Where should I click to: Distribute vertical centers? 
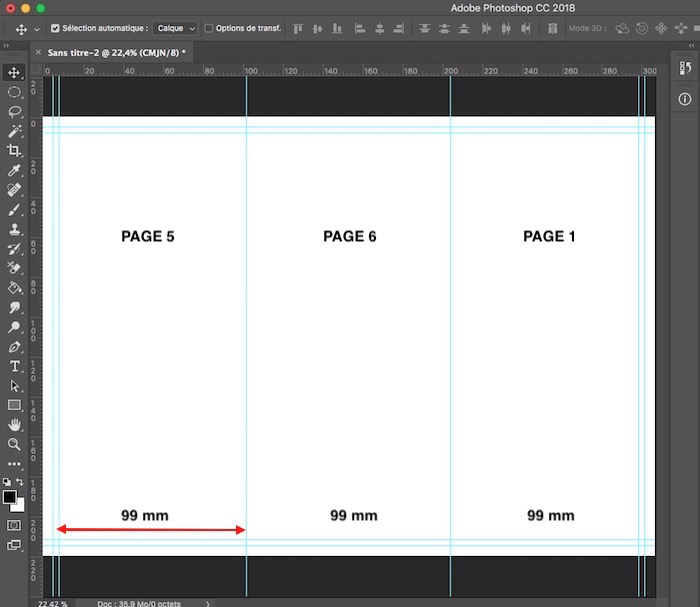tap(444, 29)
